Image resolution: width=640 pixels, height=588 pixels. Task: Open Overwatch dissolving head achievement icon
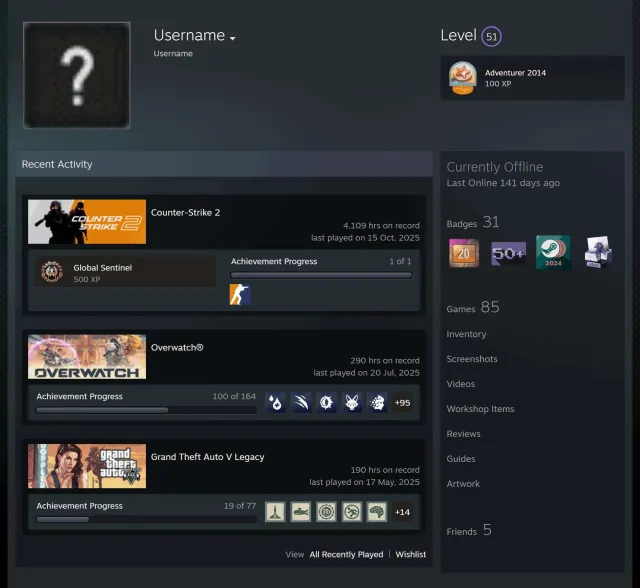tap(377, 403)
